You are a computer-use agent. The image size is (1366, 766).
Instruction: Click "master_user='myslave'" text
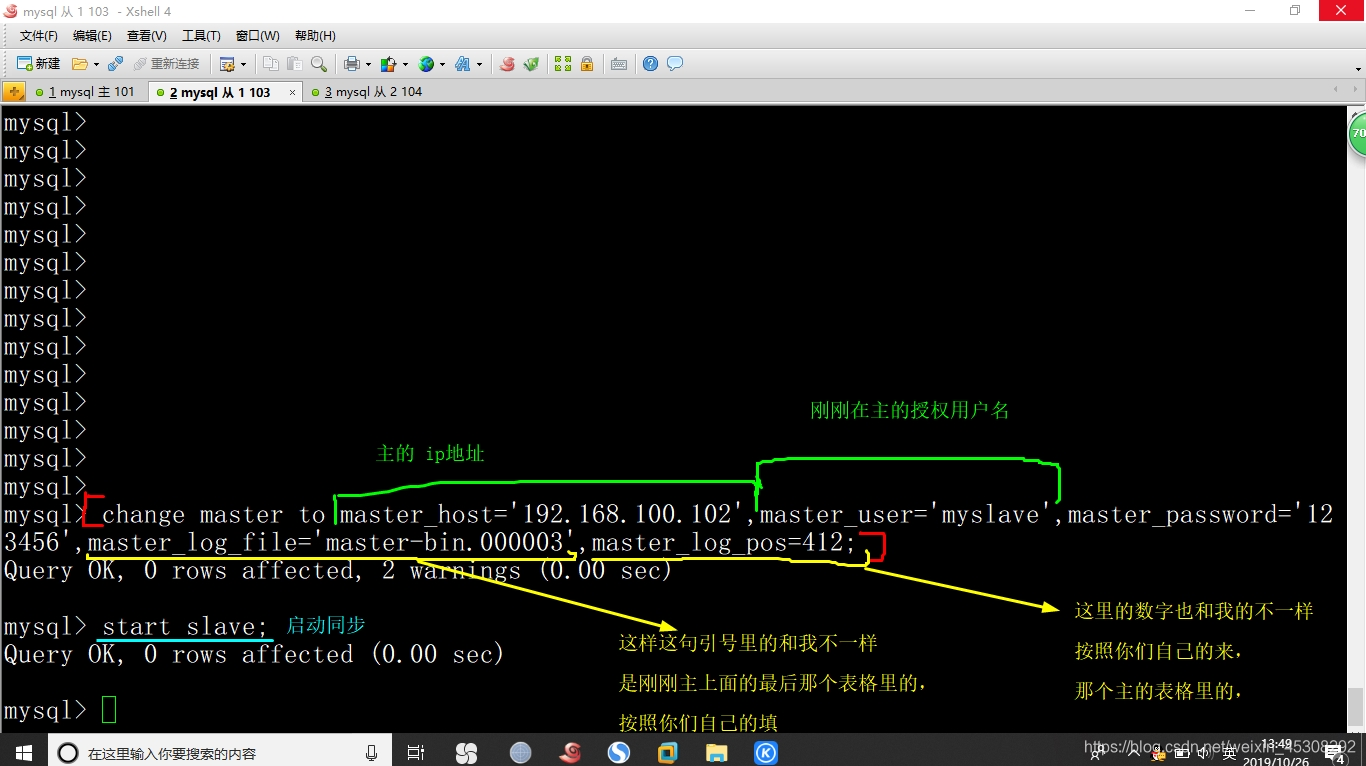906,515
